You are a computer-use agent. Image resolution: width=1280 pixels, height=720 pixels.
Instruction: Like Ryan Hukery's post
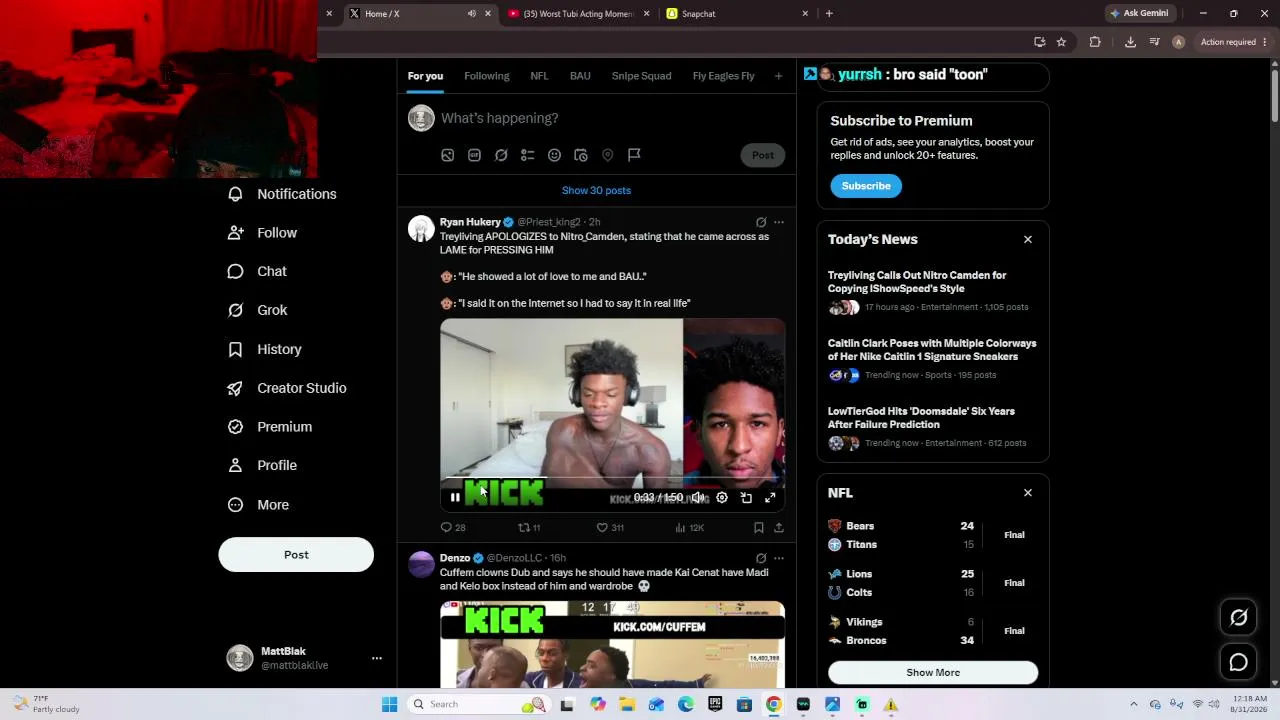click(x=610, y=528)
